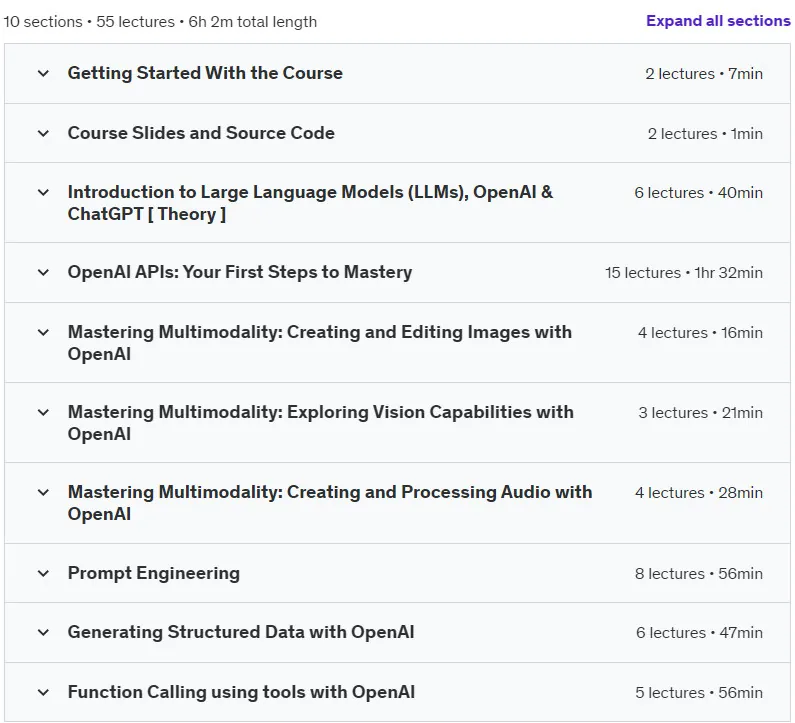The width and height of the screenshot is (795, 723).
Task: Select Function Calling using tools with OpenAI title
Action: click(x=241, y=692)
